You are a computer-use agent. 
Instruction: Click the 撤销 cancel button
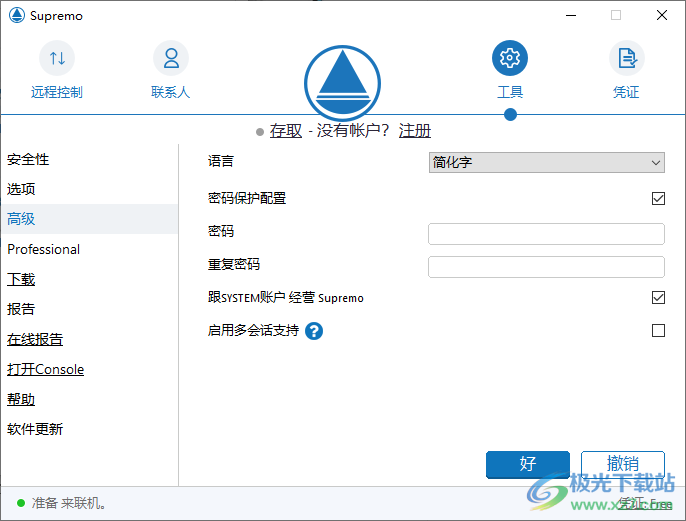623,464
